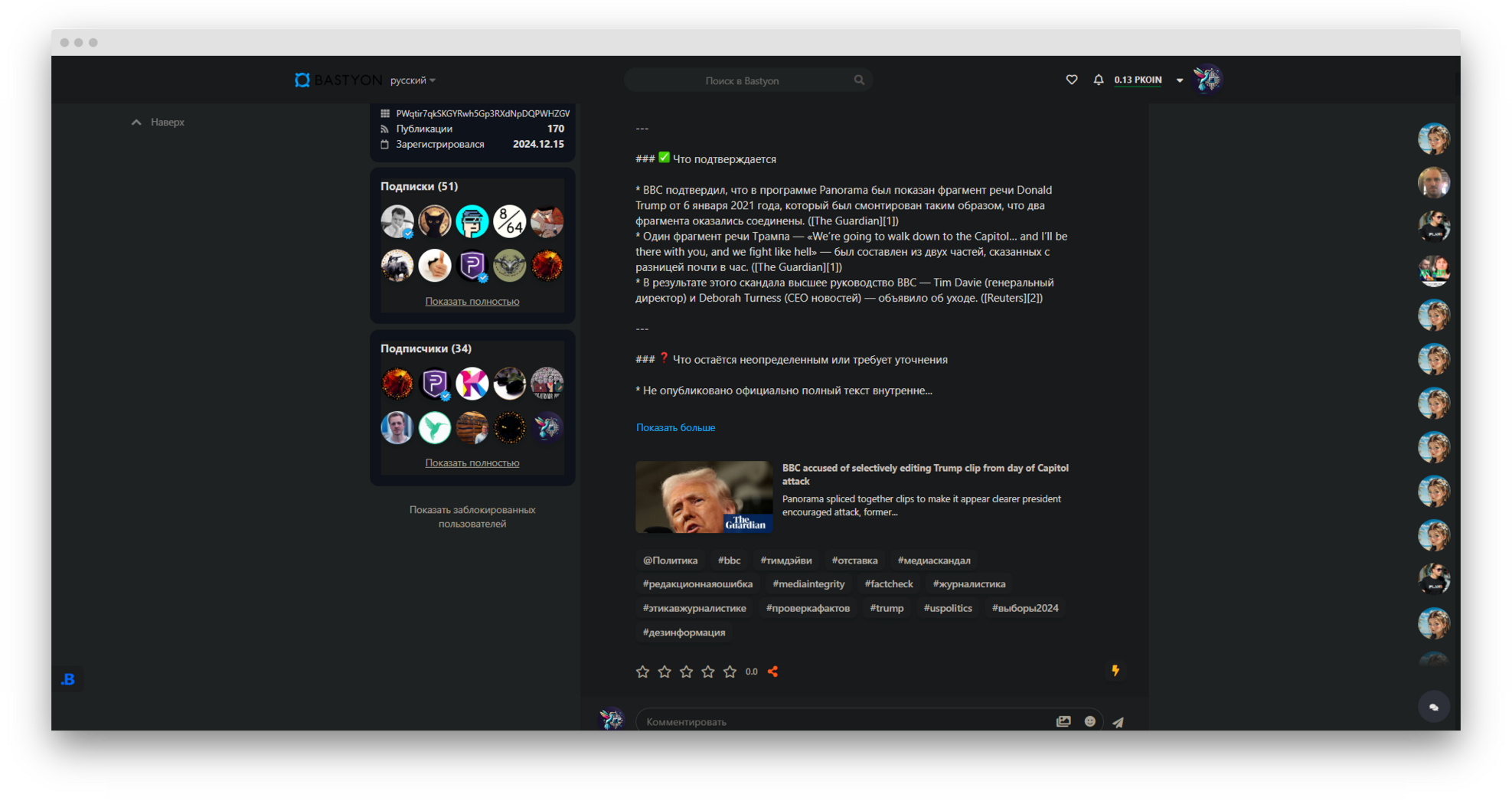Show full subscriptions list under Подписки

coord(472,301)
